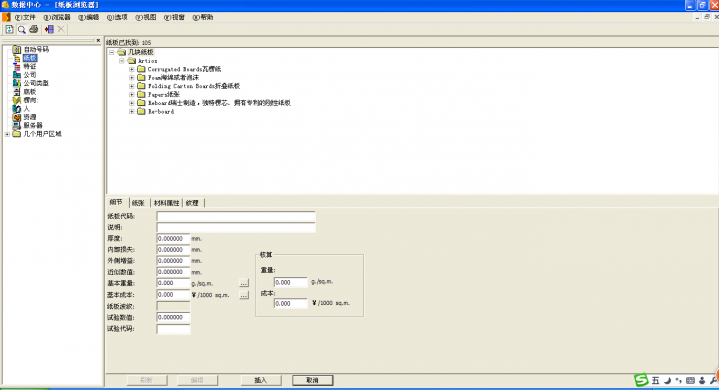Viewport: 719px width, 390px height.
Task: Focus the 纸板代码 input field
Action: (236, 216)
